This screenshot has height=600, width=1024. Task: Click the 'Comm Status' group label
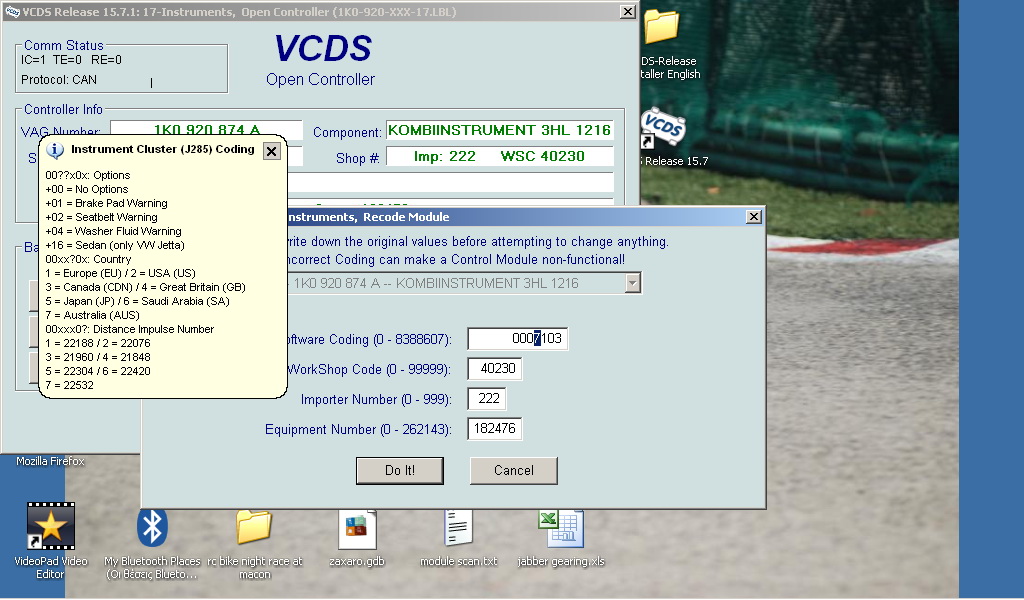[63, 45]
